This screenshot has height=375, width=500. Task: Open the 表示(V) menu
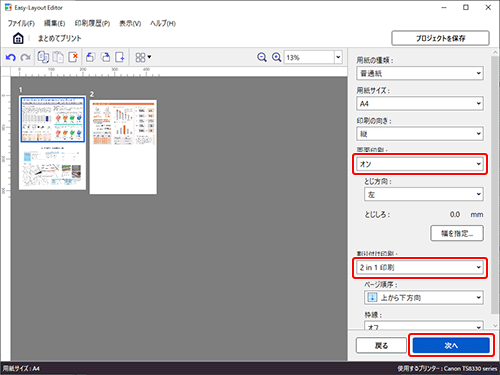[x=130, y=23]
